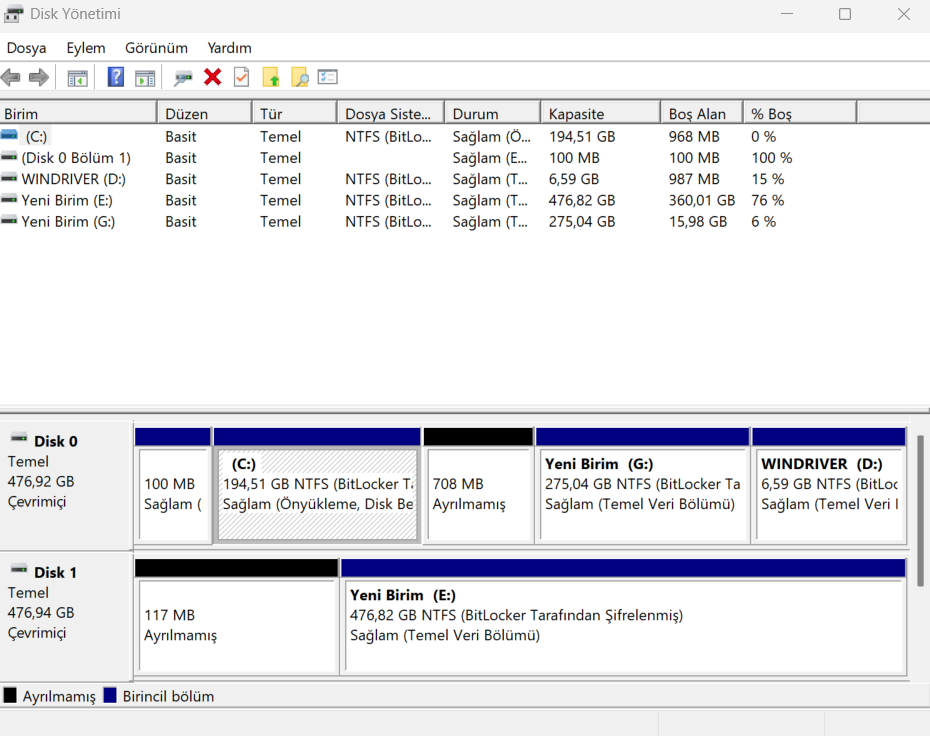Sort by the Düzen column header

pos(205,113)
